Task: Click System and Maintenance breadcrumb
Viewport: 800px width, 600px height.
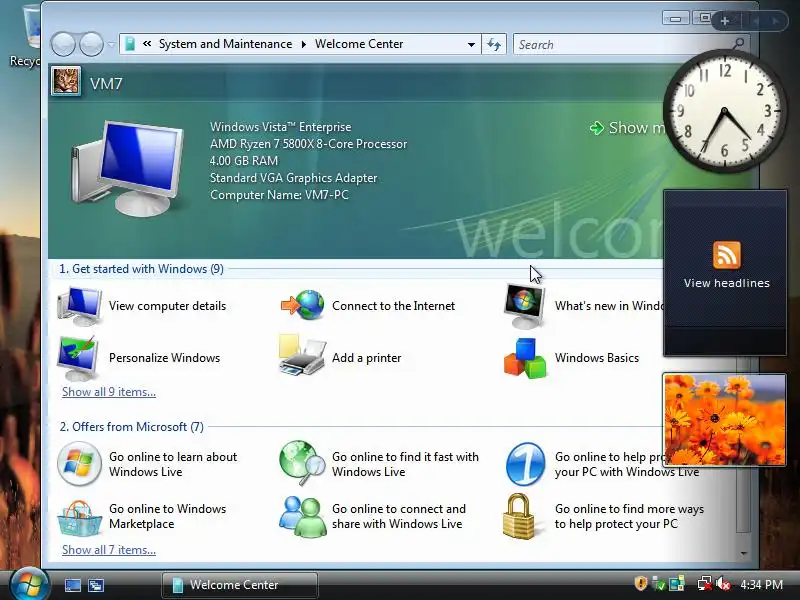Action: pos(226,44)
